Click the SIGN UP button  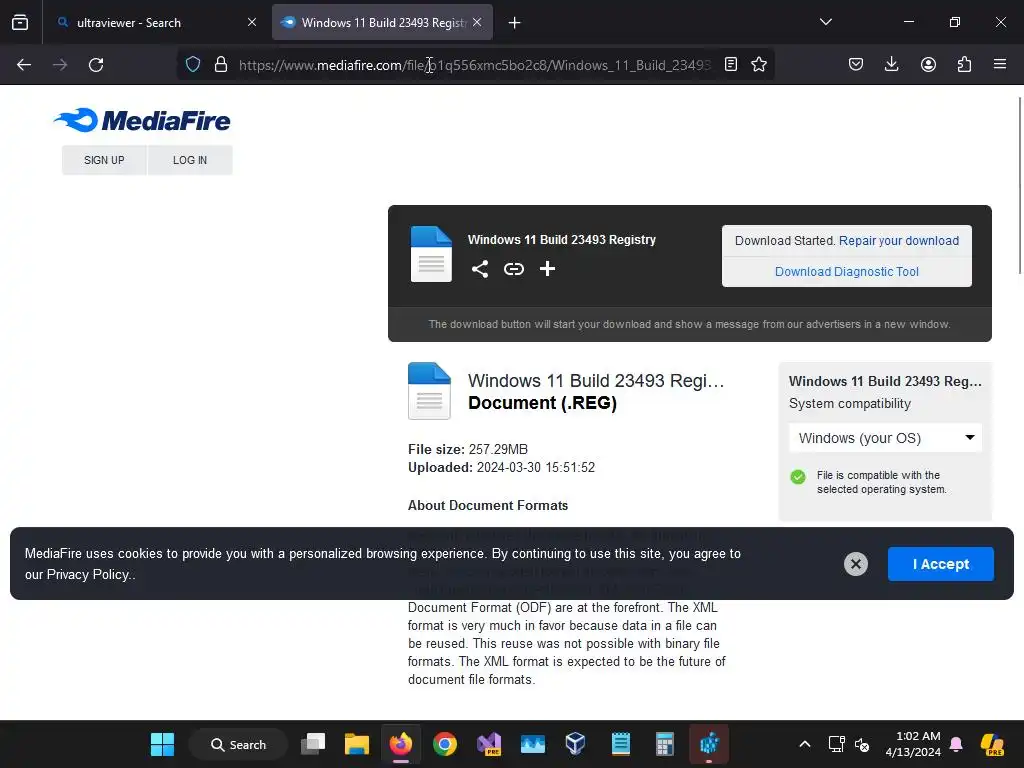point(104,160)
